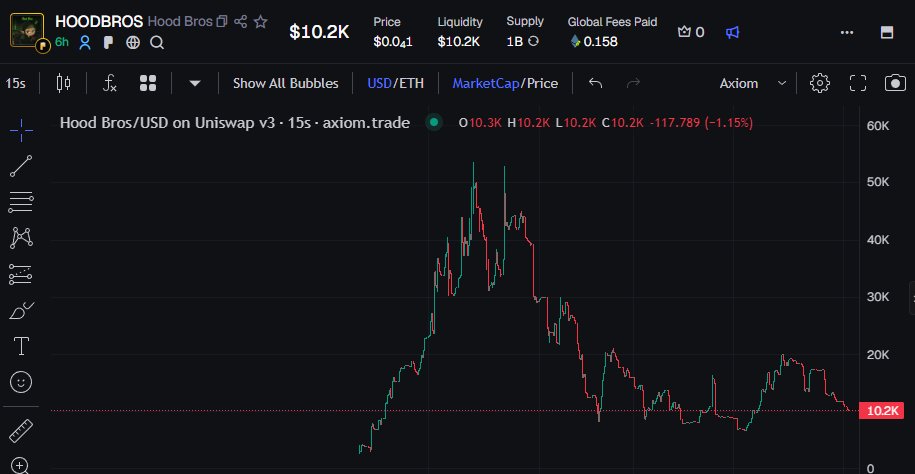Copy the Hood Bros token address
The width and height of the screenshot is (915, 474).
click(x=222, y=22)
